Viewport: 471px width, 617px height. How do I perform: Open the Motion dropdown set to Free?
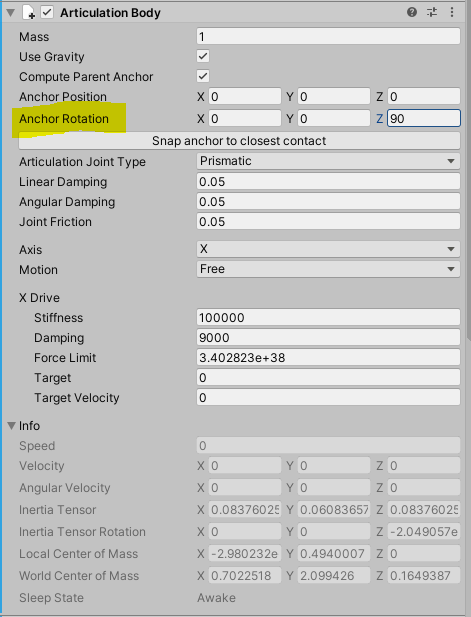(x=328, y=269)
